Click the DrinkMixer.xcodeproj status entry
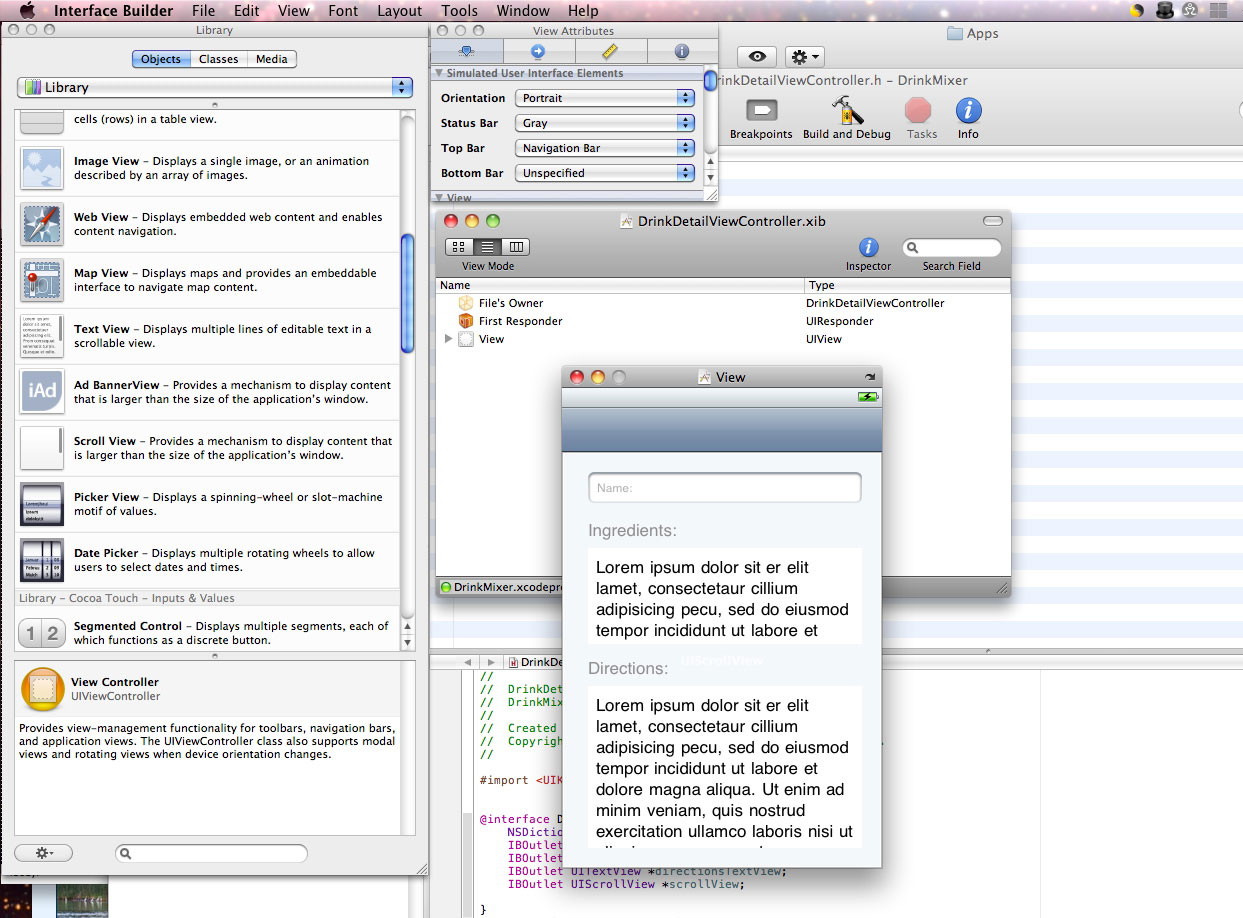1243x918 pixels. coord(502,587)
